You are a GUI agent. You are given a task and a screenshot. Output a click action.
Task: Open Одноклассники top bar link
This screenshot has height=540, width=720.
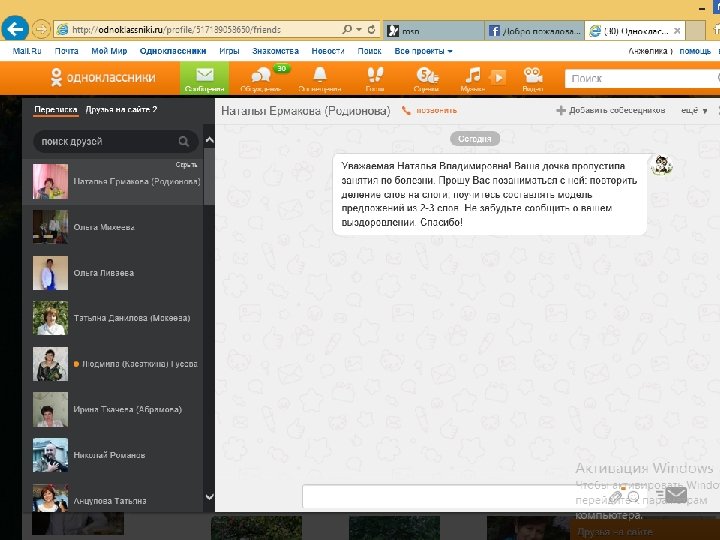pyautogui.click(x=173, y=51)
